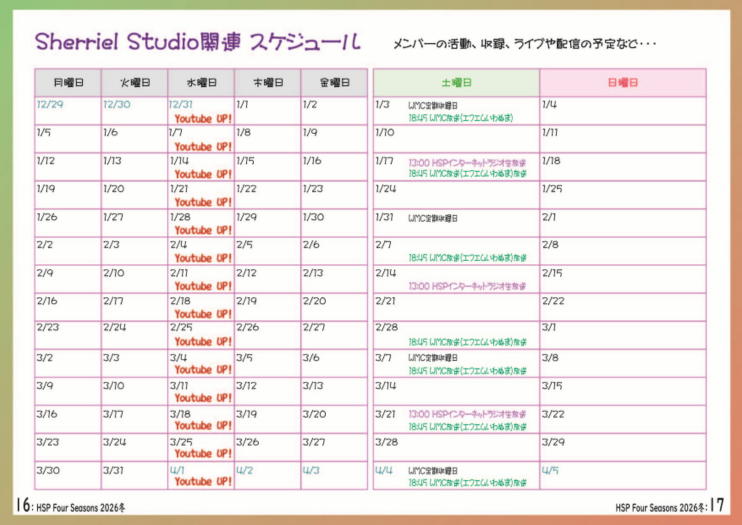742x525 pixels.
Task: Click page number 17 in the footer
Action: point(716,507)
